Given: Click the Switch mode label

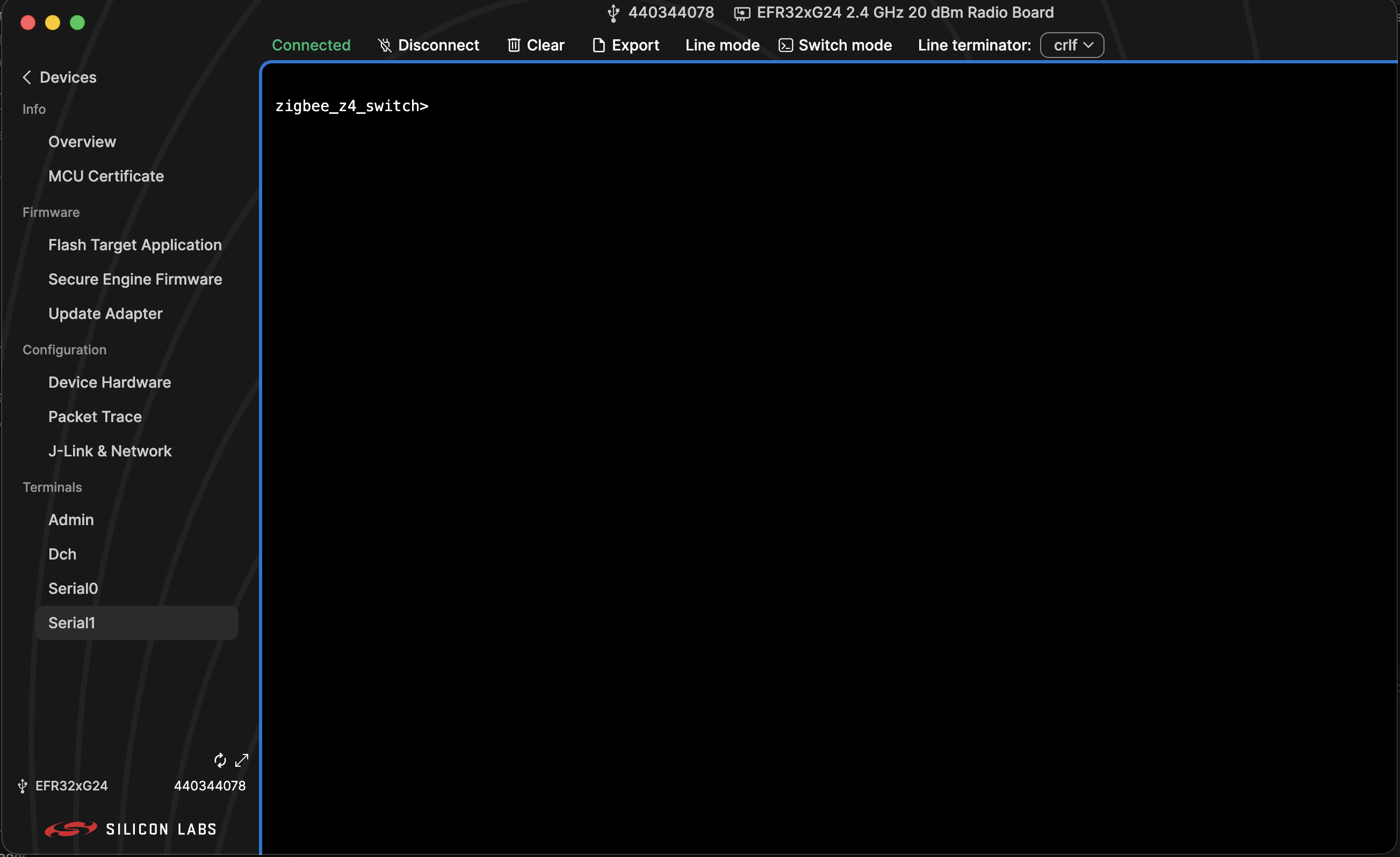Looking at the screenshot, I should 845,45.
